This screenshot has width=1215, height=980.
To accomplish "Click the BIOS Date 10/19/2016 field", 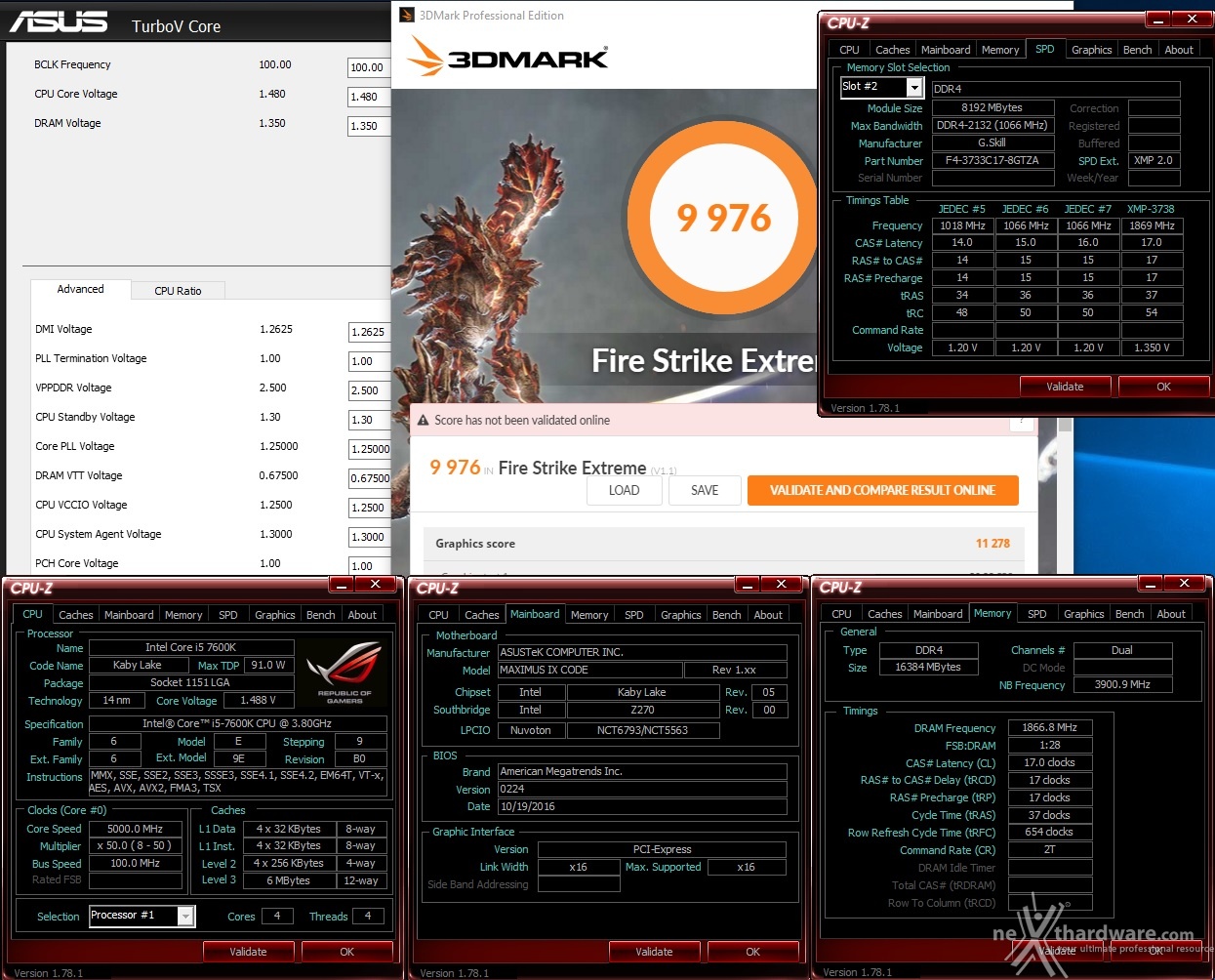I will pyautogui.click(x=642, y=807).
